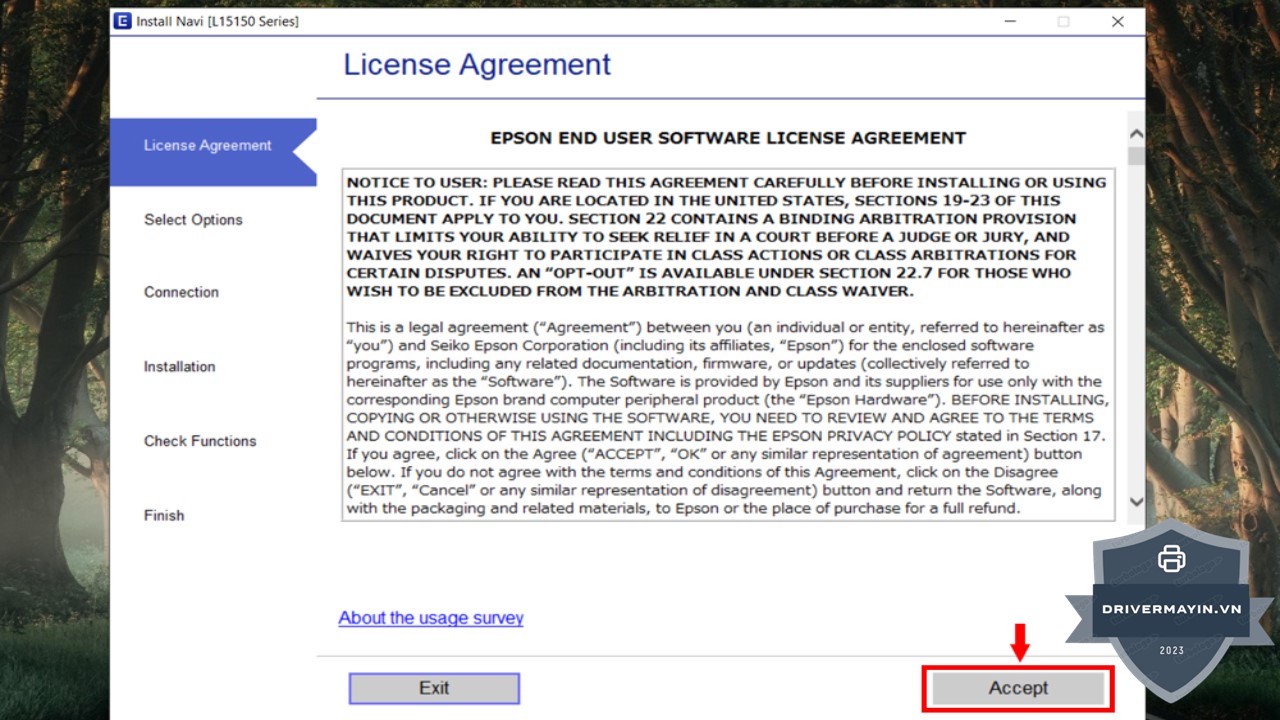Jump to the Installation step
Screen dimensions: 1280x720
pos(179,367)
